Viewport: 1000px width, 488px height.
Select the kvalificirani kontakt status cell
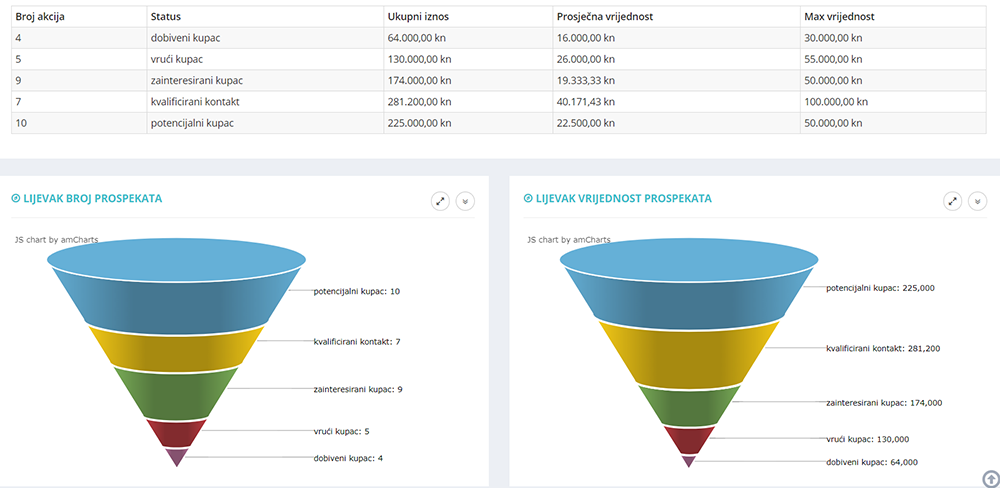[x=265, y=101]
